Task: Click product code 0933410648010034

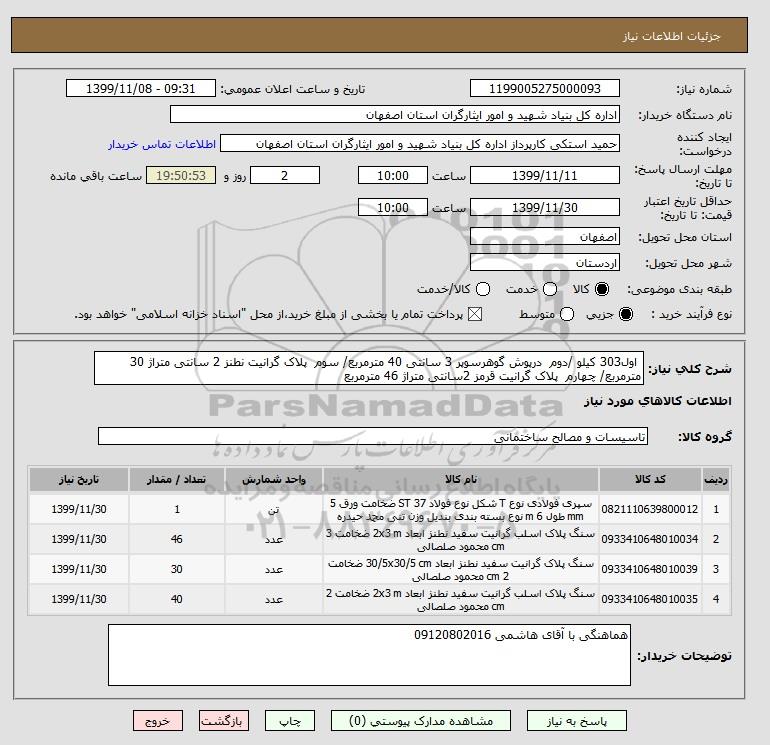Action: coord(650,539)
